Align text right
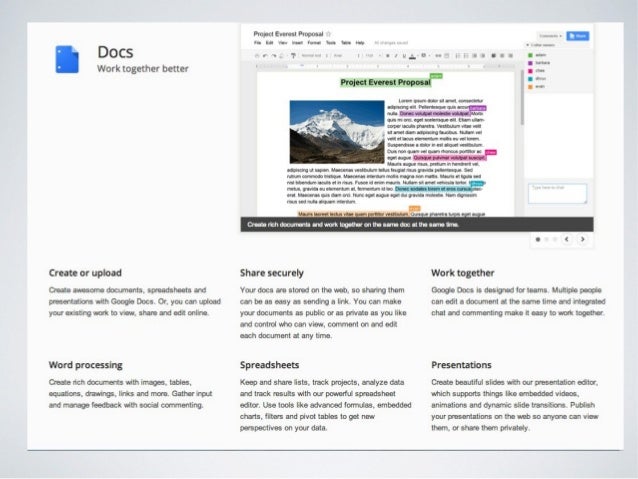 tap(510, 56)
